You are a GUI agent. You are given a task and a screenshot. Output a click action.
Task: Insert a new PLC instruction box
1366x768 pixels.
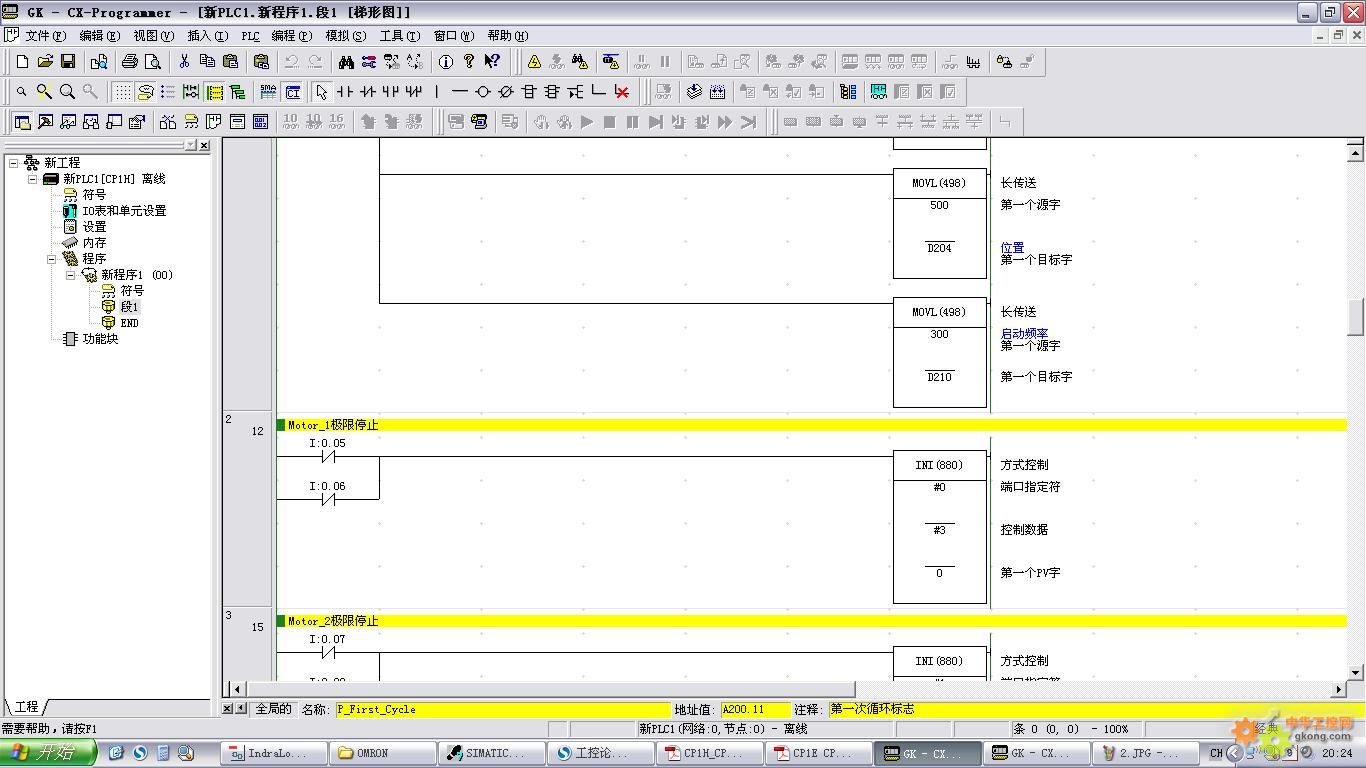pos(529,92)
